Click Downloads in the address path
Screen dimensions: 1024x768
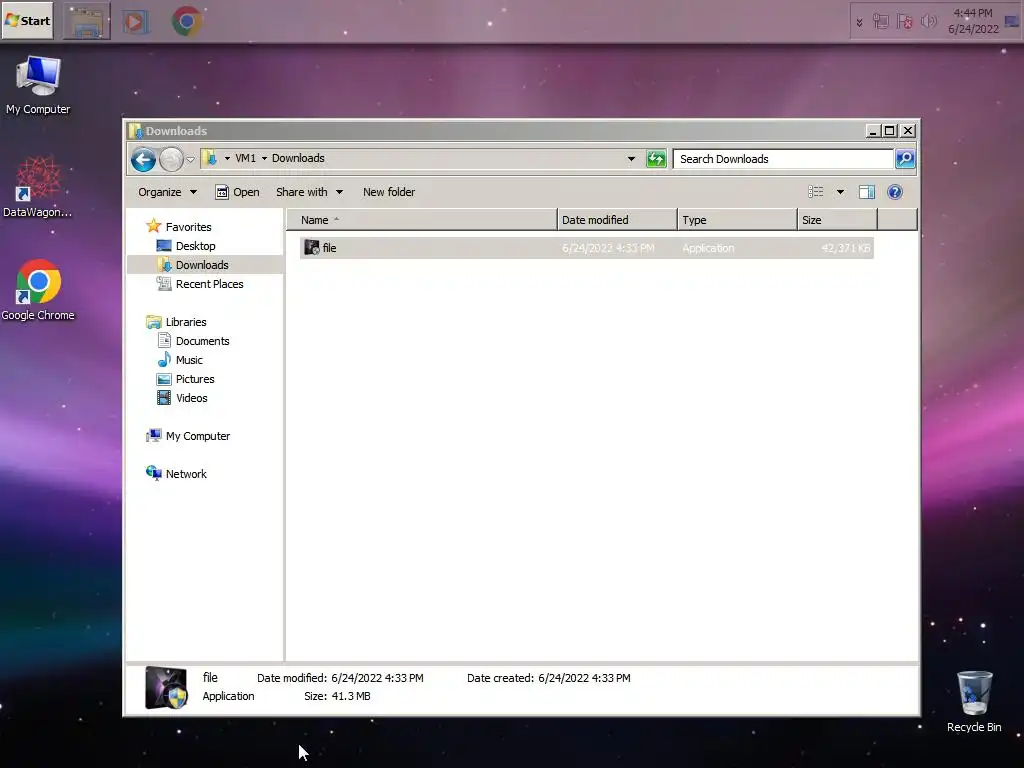(x=298, y=158)
